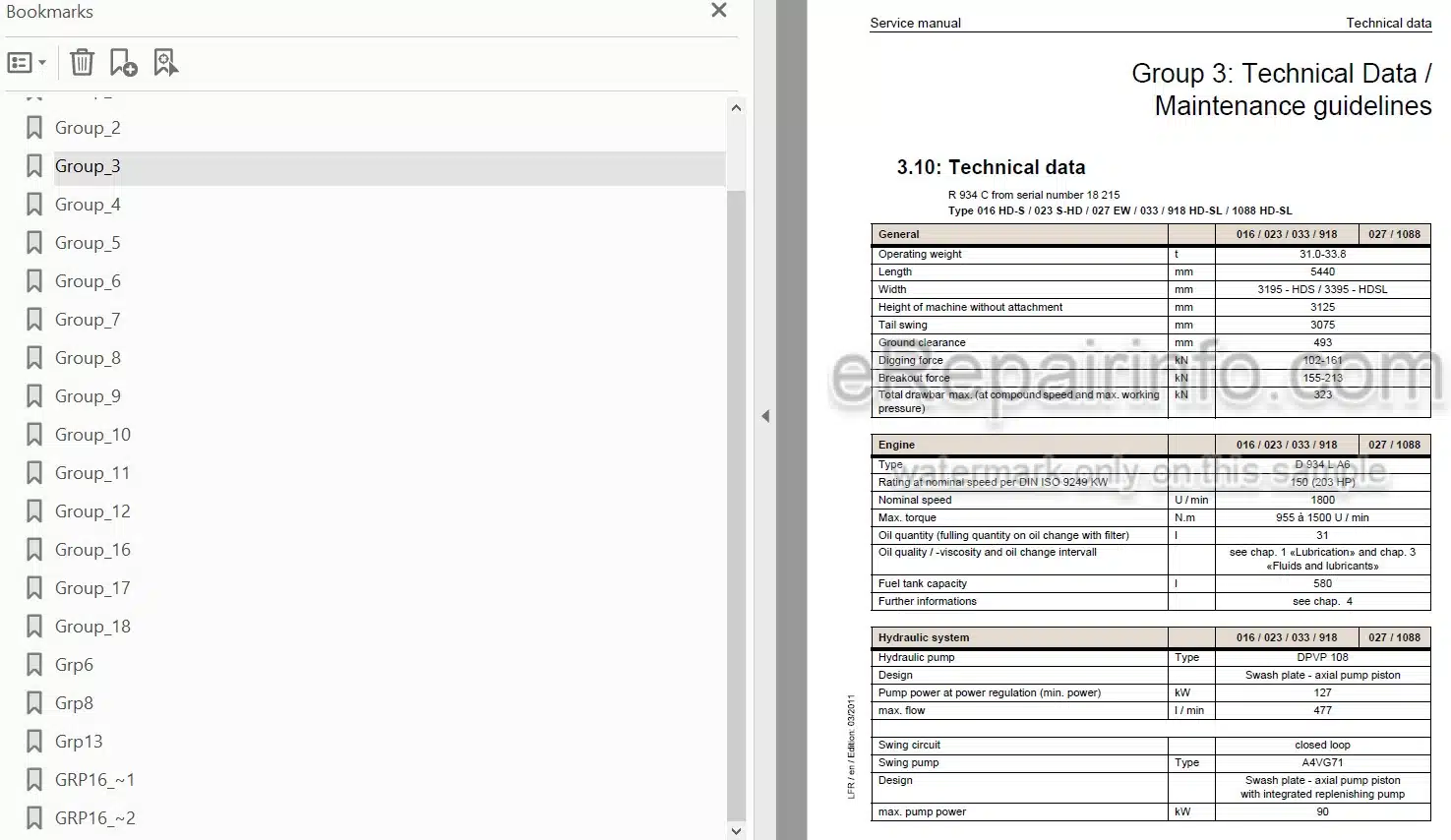
Task: Click the 'Tail swing' row label
Action: tap(902, 325)
